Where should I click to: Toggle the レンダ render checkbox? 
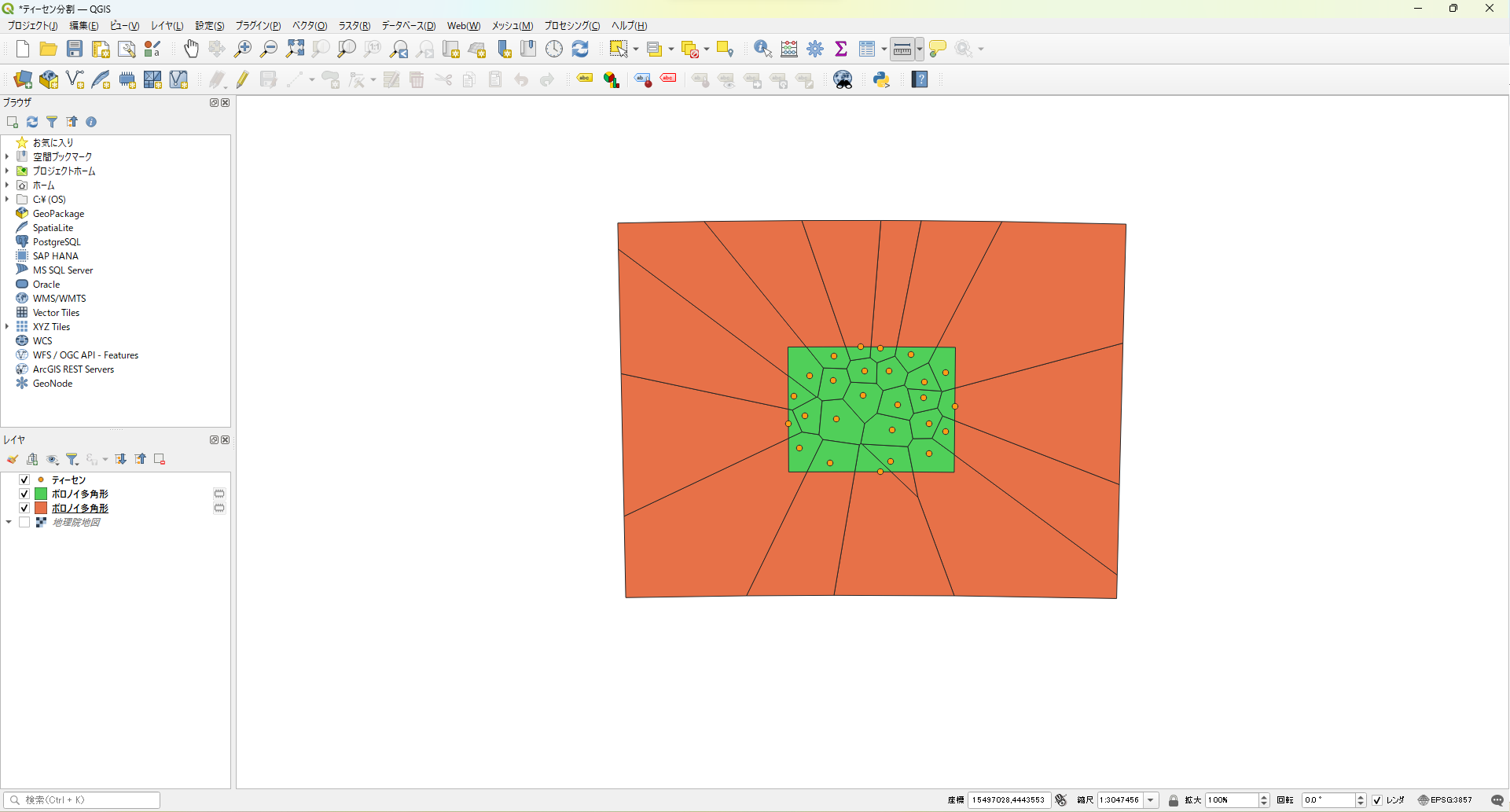tap(1377, 800)
